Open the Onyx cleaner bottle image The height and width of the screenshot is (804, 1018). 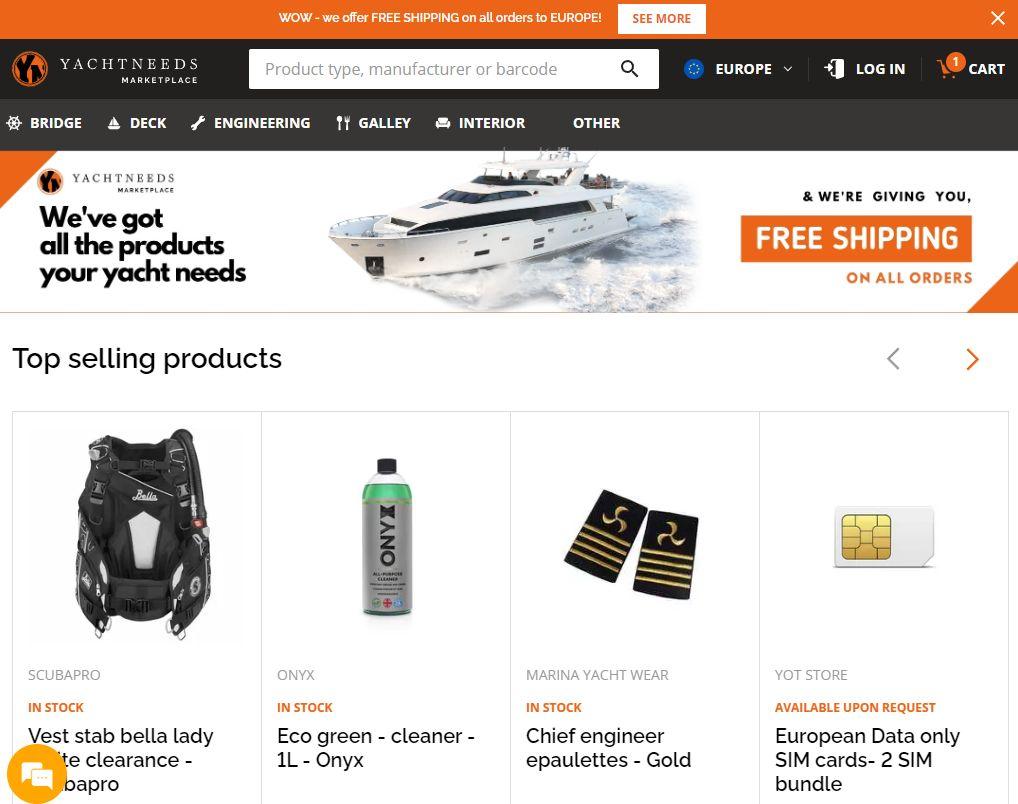click(x=387, y=536)
